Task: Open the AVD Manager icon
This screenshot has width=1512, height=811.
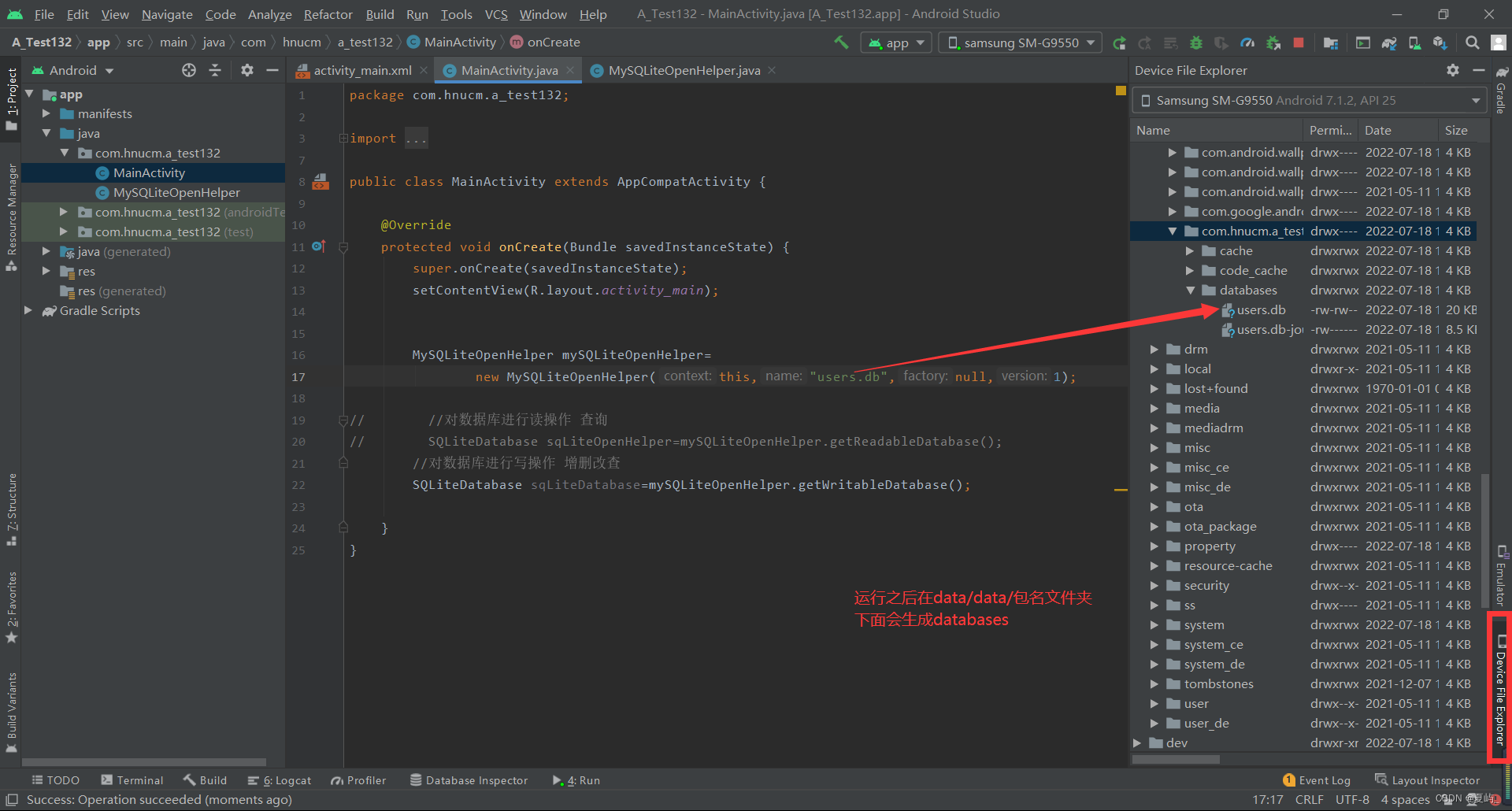Action: pos(1415,43)
